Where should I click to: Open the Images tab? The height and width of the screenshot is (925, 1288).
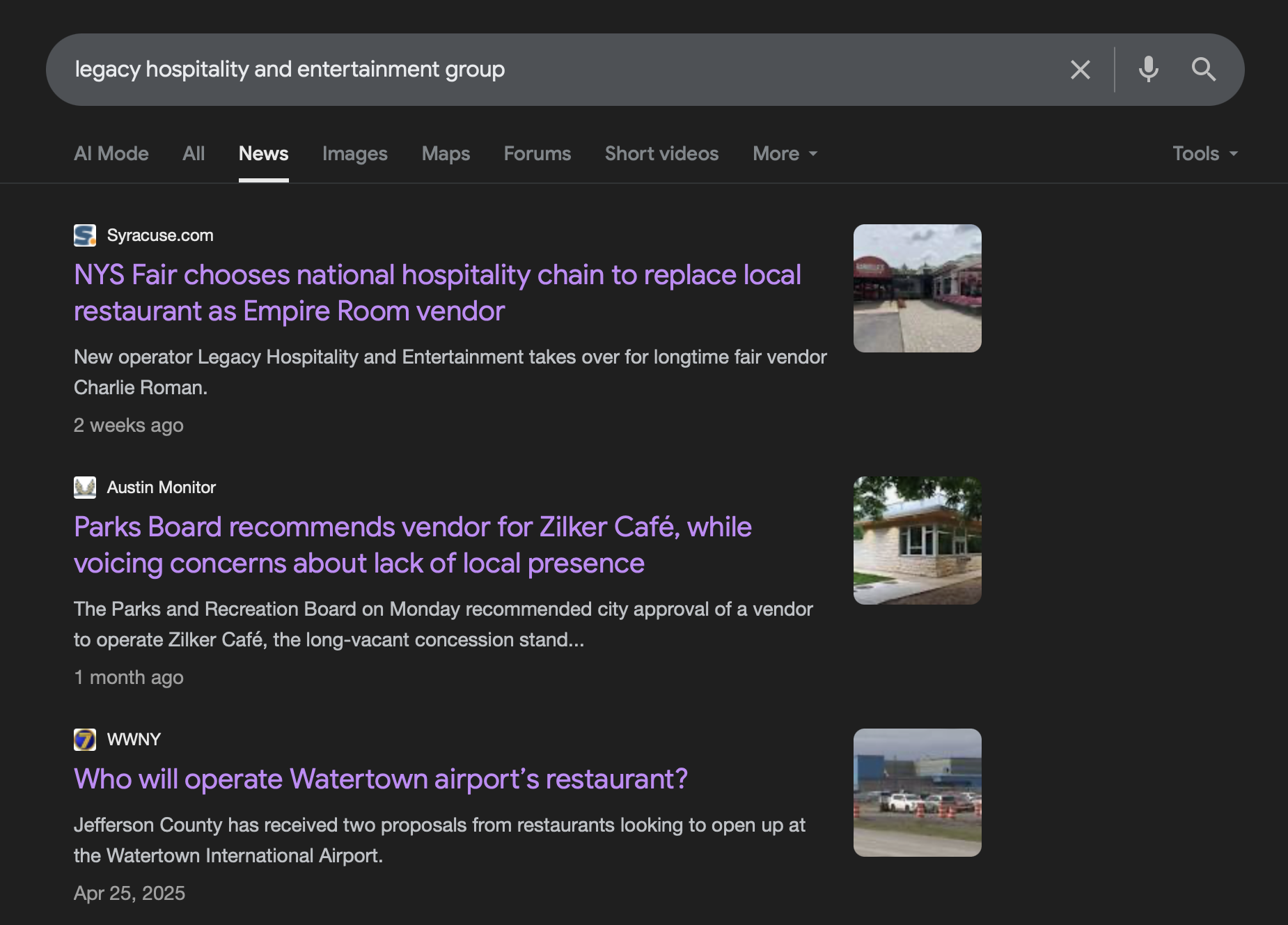coord(355,153)
